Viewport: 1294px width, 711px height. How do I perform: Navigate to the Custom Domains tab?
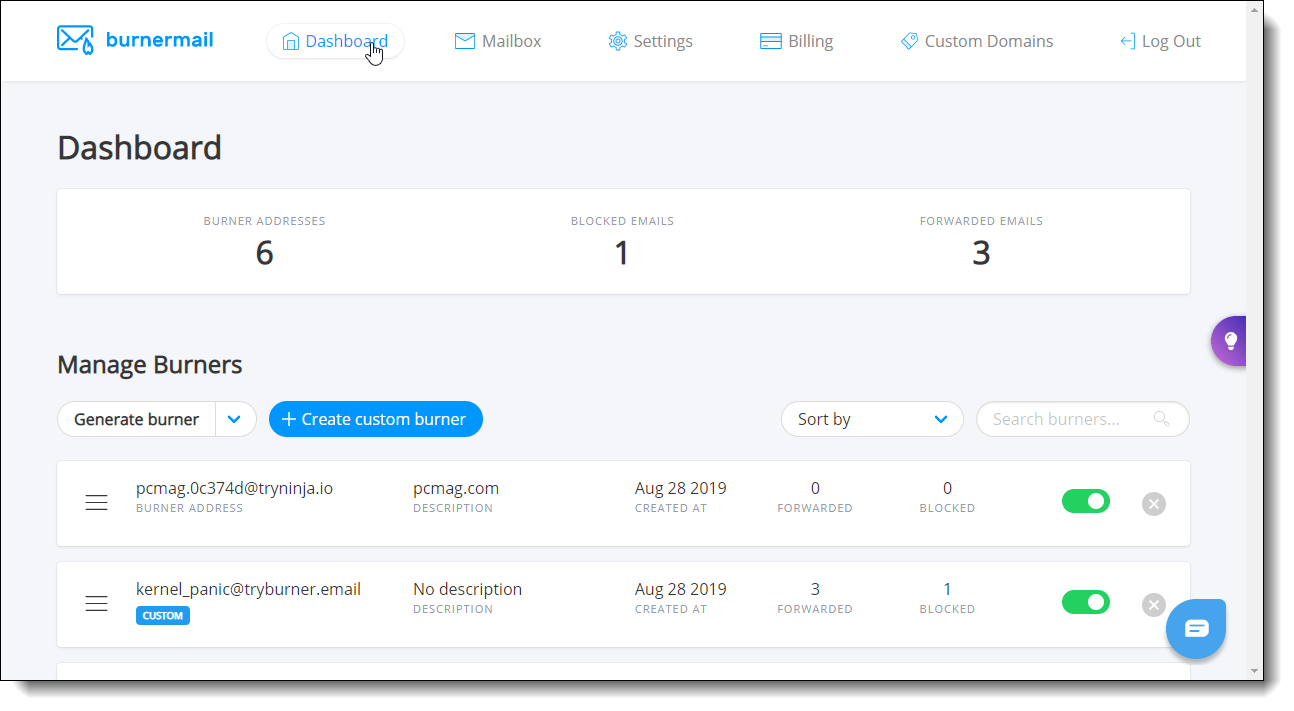click(976, 41)
